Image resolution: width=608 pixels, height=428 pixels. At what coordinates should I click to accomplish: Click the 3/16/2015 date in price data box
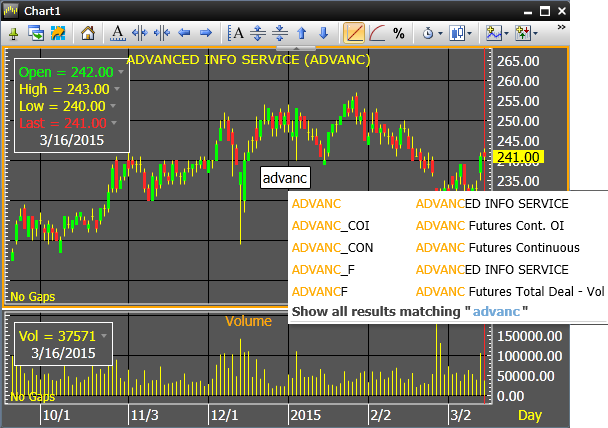72,140
